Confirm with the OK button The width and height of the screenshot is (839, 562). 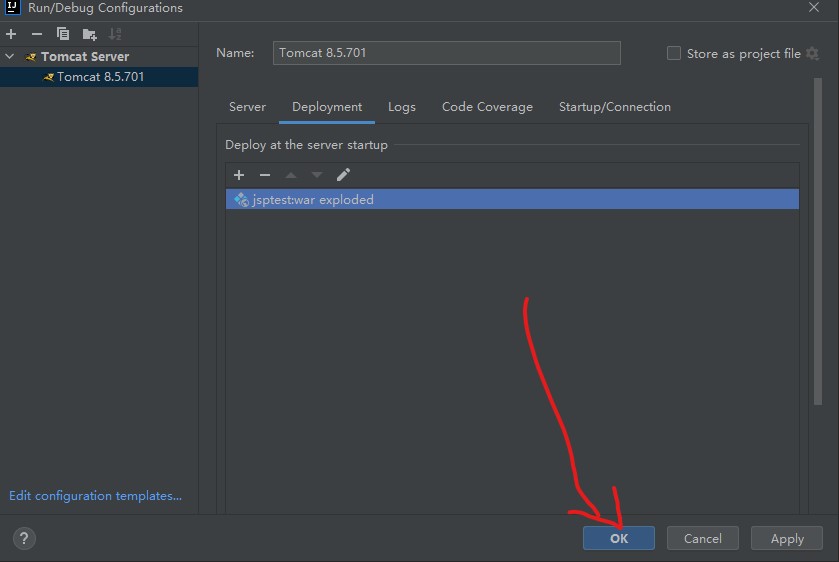point(619,538)
